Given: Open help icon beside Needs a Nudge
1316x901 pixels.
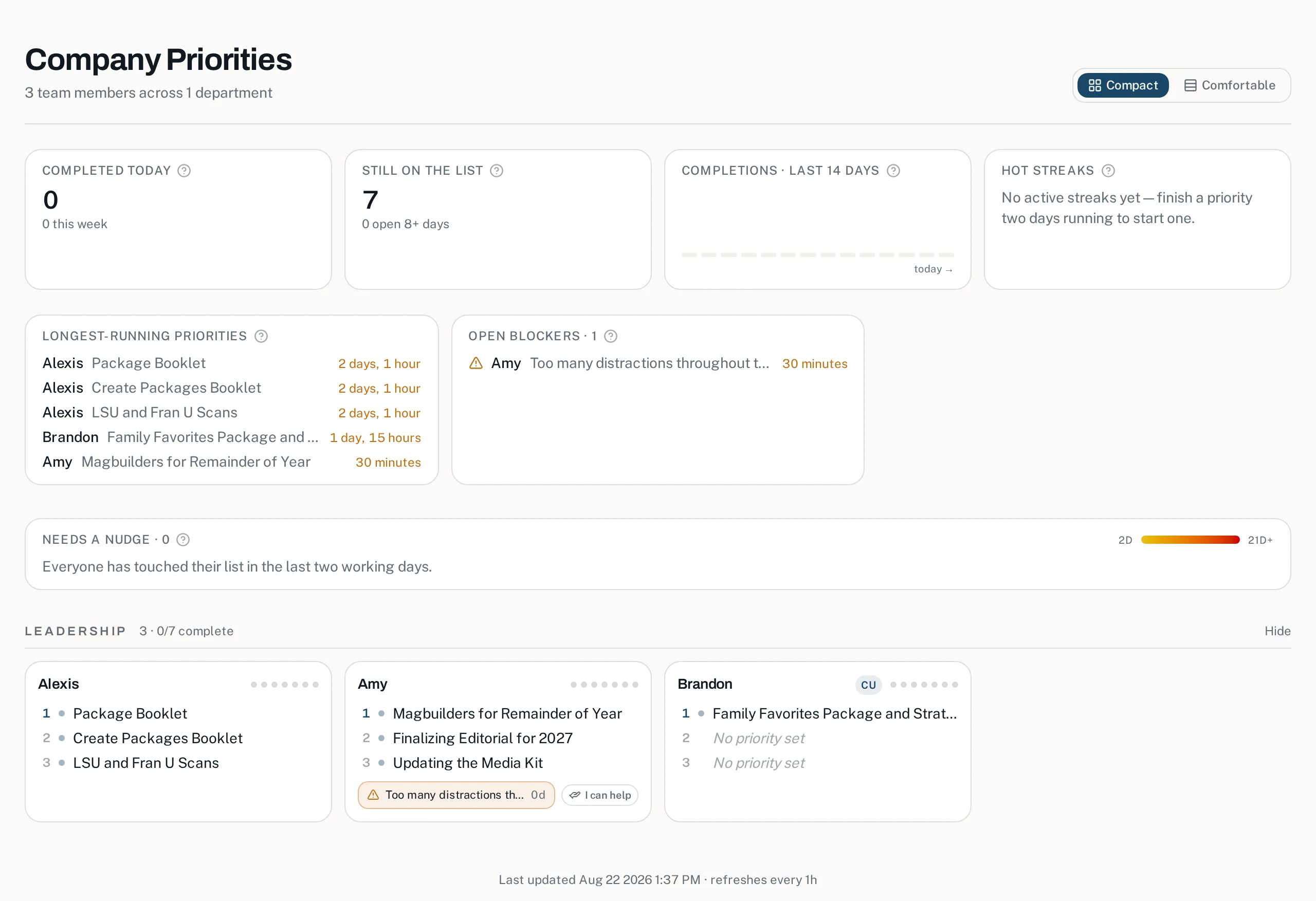Looking at the screenshot, I should [x=183, y=540].
